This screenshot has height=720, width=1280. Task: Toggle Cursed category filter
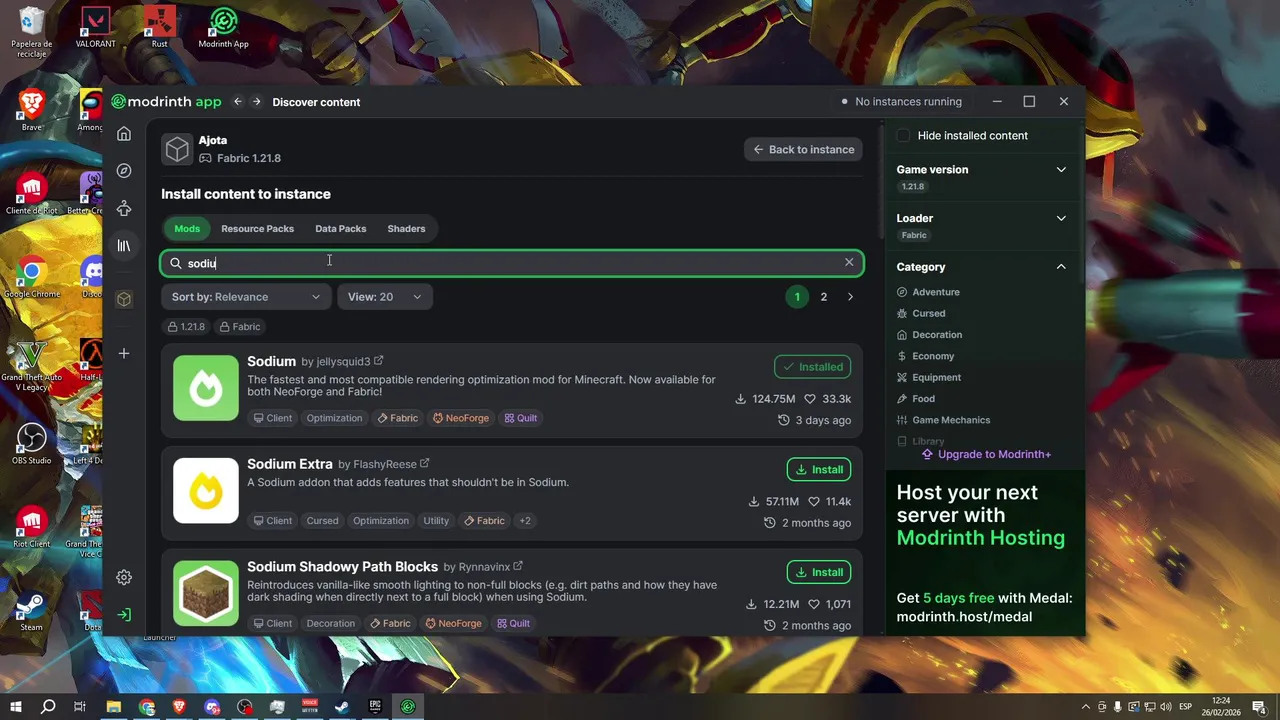coord(921,313)
